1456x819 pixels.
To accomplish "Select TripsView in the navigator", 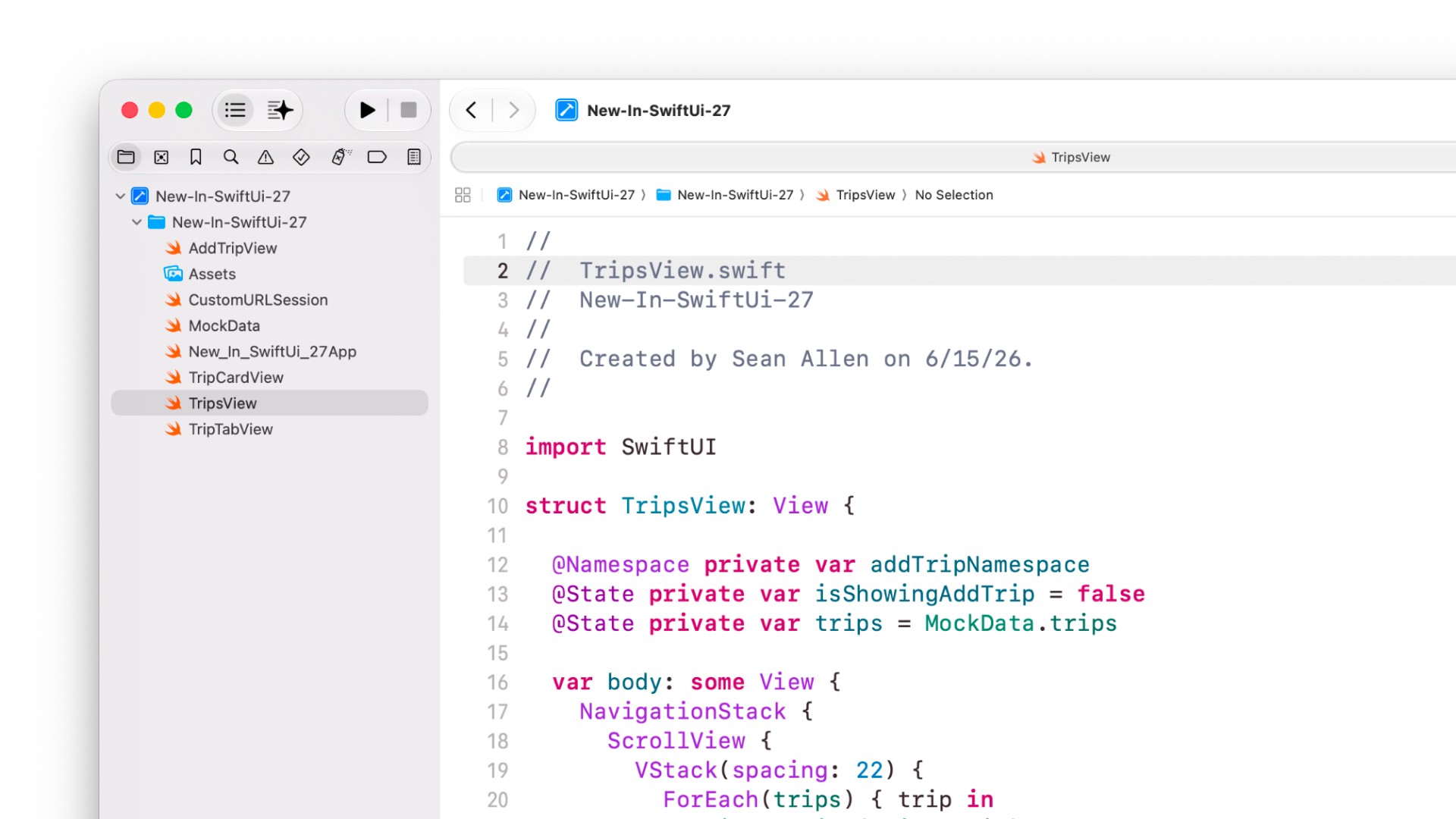I will pyautogui.click(x=269, y=403).
